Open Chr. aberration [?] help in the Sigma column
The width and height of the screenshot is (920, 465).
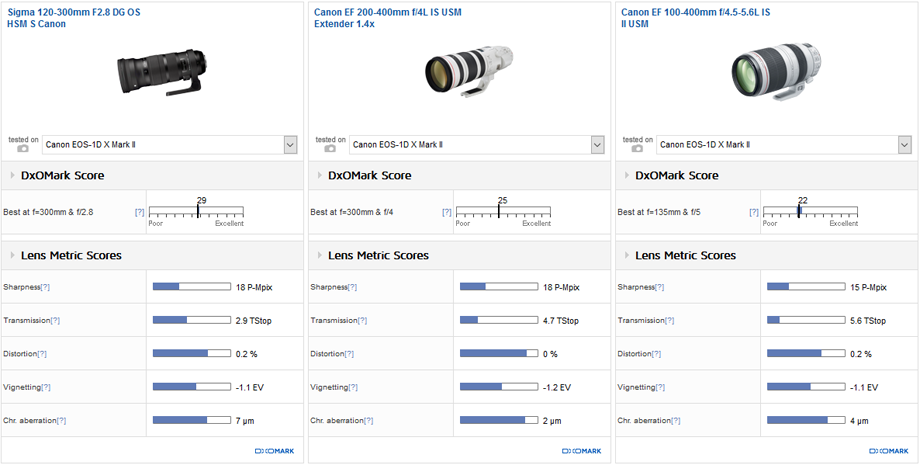coord(61,421)
